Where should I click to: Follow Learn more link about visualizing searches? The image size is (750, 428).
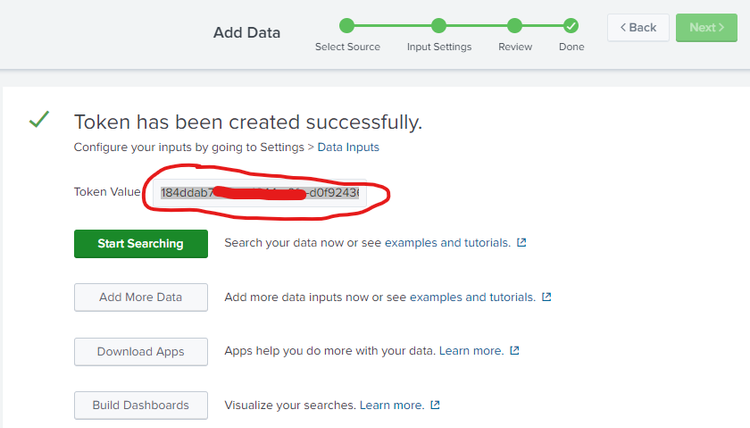click(392, 405)
